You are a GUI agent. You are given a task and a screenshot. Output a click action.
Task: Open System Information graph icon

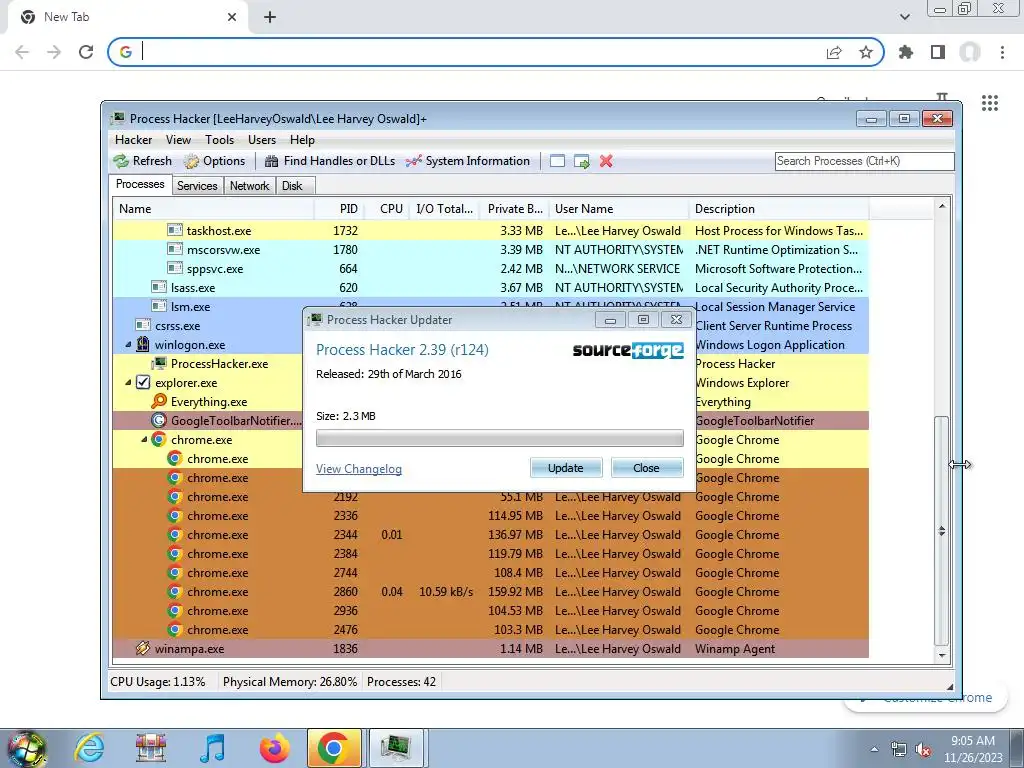click(x=413, y=161)
